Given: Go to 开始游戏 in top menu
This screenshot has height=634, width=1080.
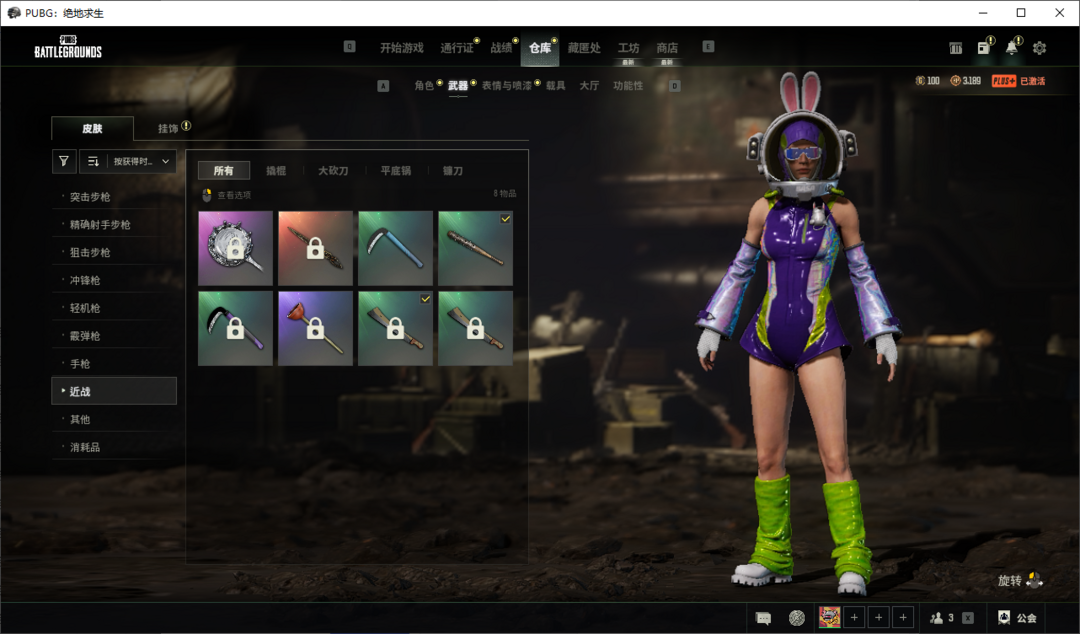Looking at the screenshot, I should [402, 48].
